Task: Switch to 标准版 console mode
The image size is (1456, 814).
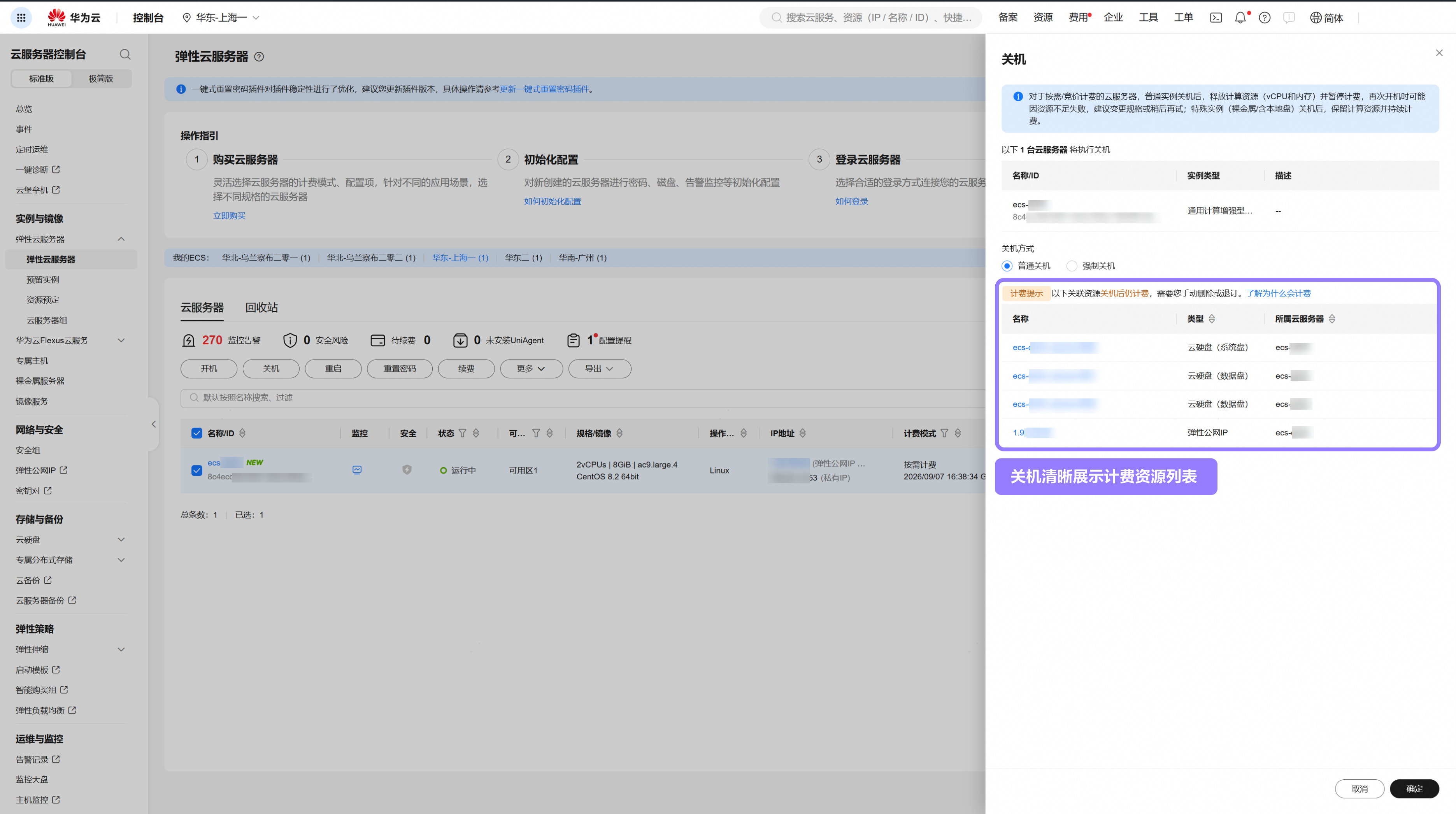Action: pos(41,79)
